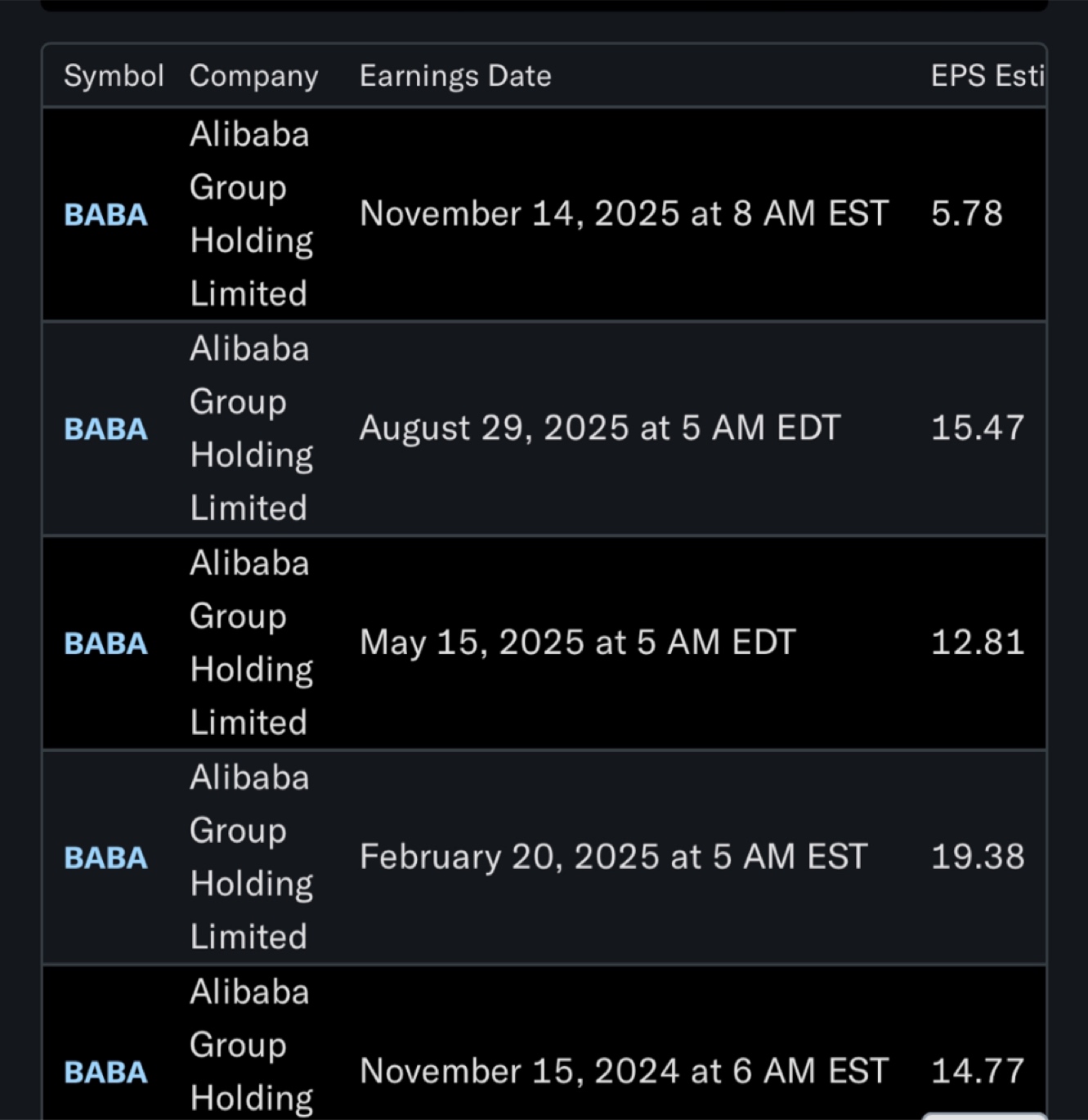Click the November 15, 2024 earnings date
Screen dimensions: 1088x1120
click(623, 1071)
